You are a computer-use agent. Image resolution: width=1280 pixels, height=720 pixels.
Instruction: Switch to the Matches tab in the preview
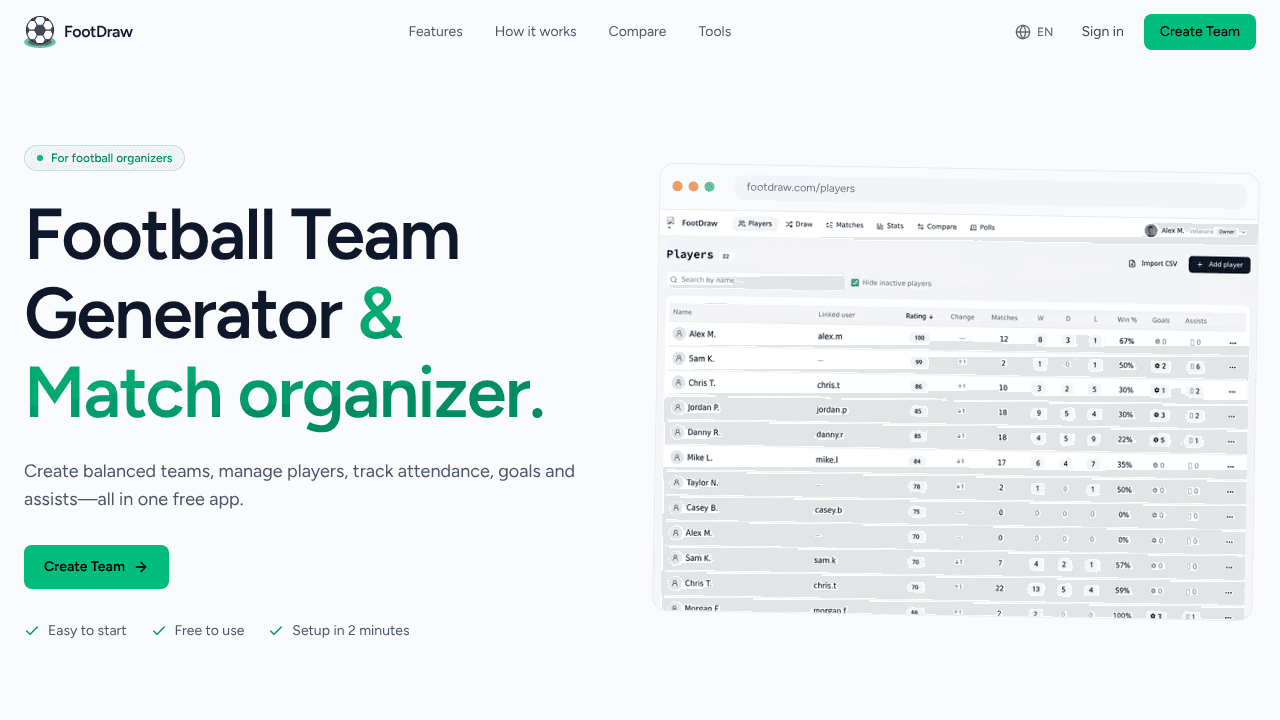pyautogui.click(x=845, y=225)
